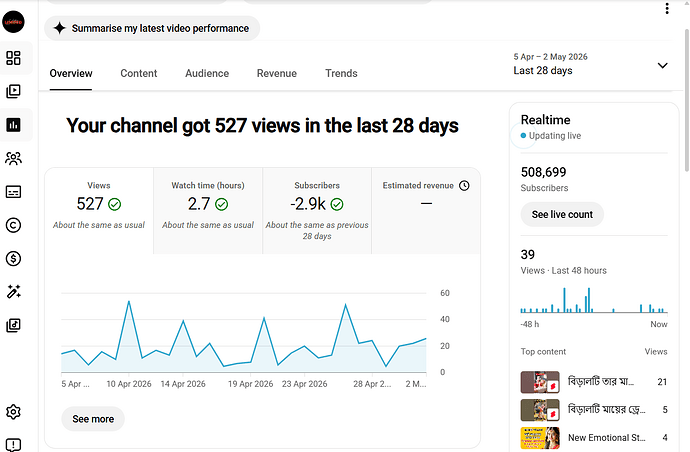Click the See live count button
The image size is (690, 452).
coord(562,214)
